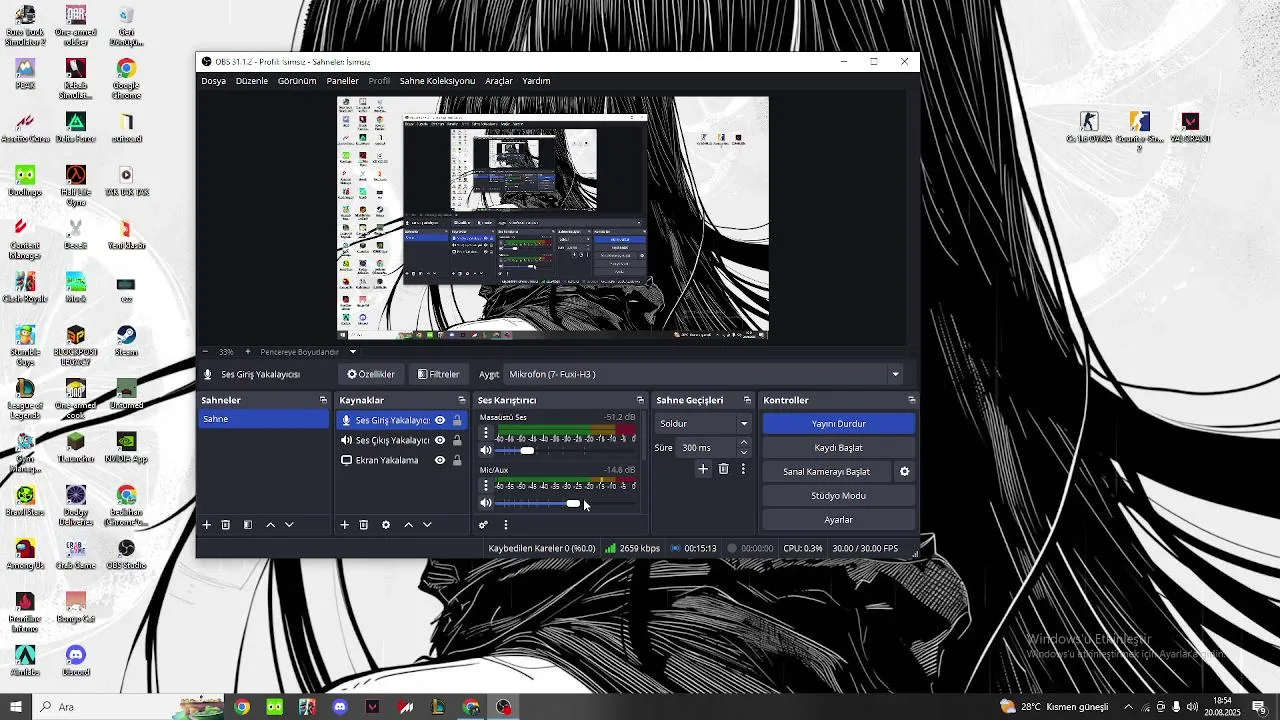Add a source with plus icon in Kaynaklar
Image resolution: width=1280 pixels, height=720 pixels.
click(x=345, y=525)
